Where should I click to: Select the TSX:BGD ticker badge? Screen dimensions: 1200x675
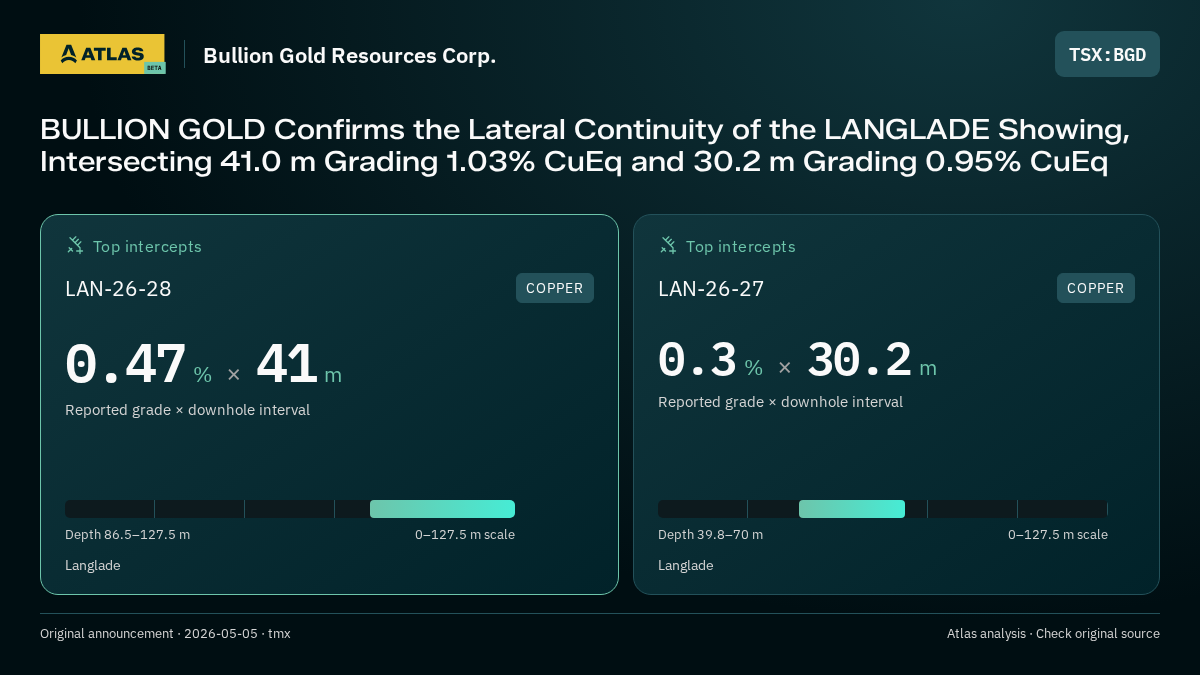[1107, 54]
